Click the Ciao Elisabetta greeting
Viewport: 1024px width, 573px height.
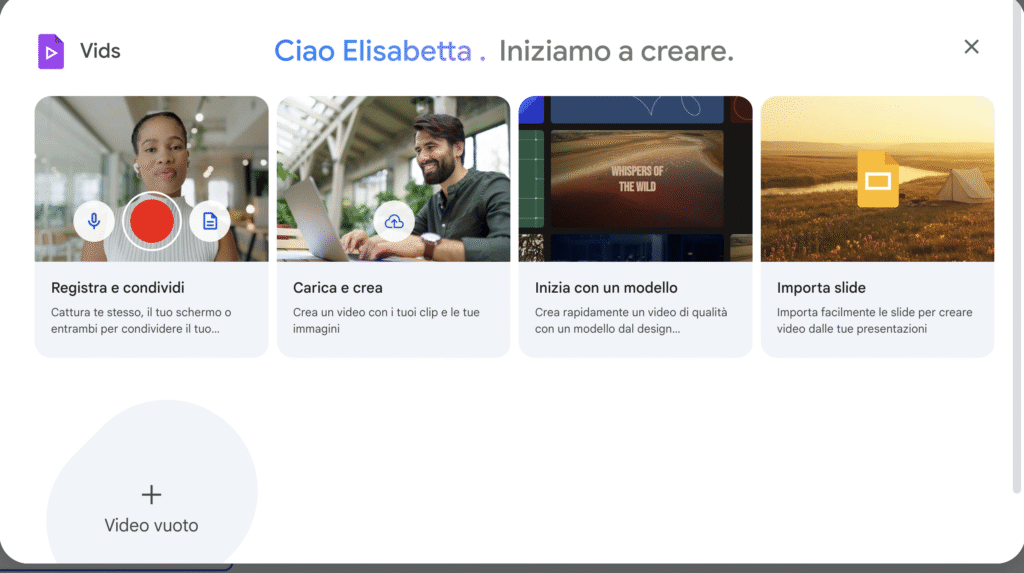(x=379, y=51)
